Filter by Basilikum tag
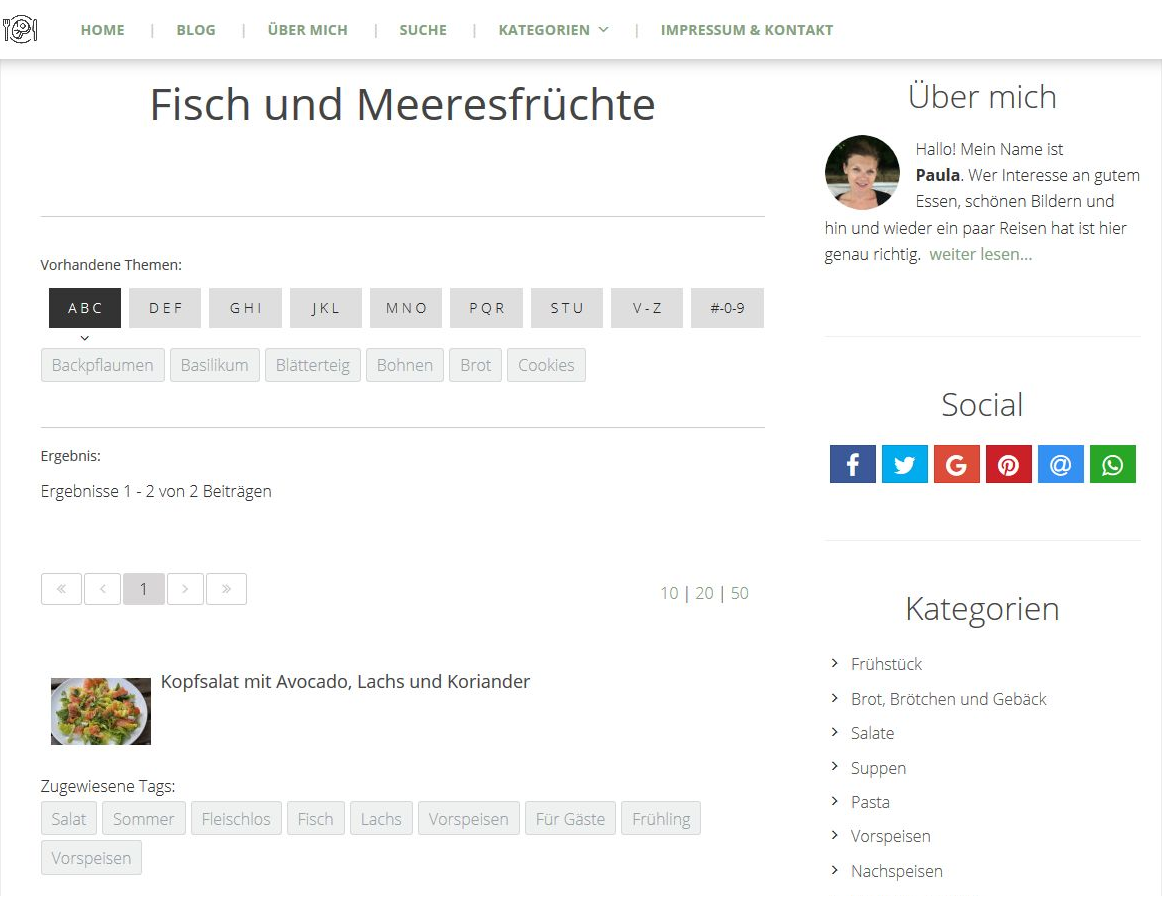 tap(214, 365)
